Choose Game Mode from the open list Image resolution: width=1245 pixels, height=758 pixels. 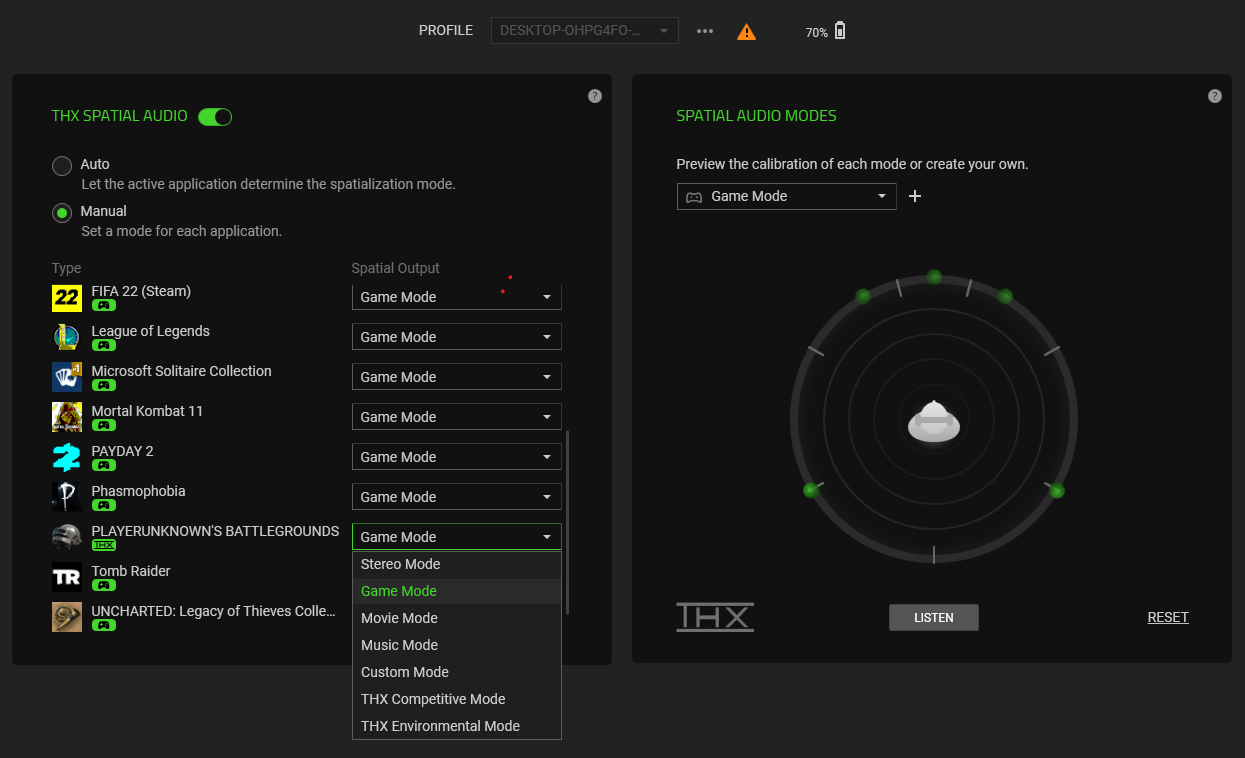click(x=457, y=591)
